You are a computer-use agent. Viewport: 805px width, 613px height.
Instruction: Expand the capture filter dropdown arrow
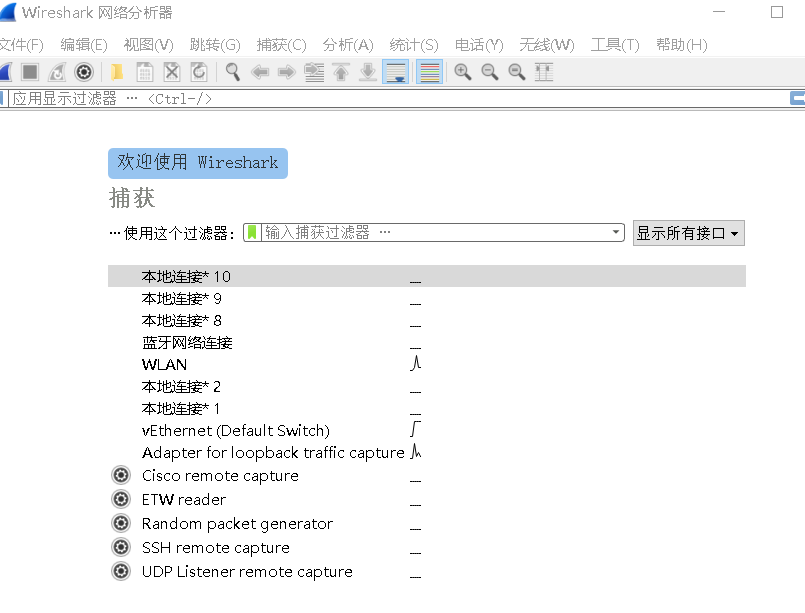coord(616,232)
